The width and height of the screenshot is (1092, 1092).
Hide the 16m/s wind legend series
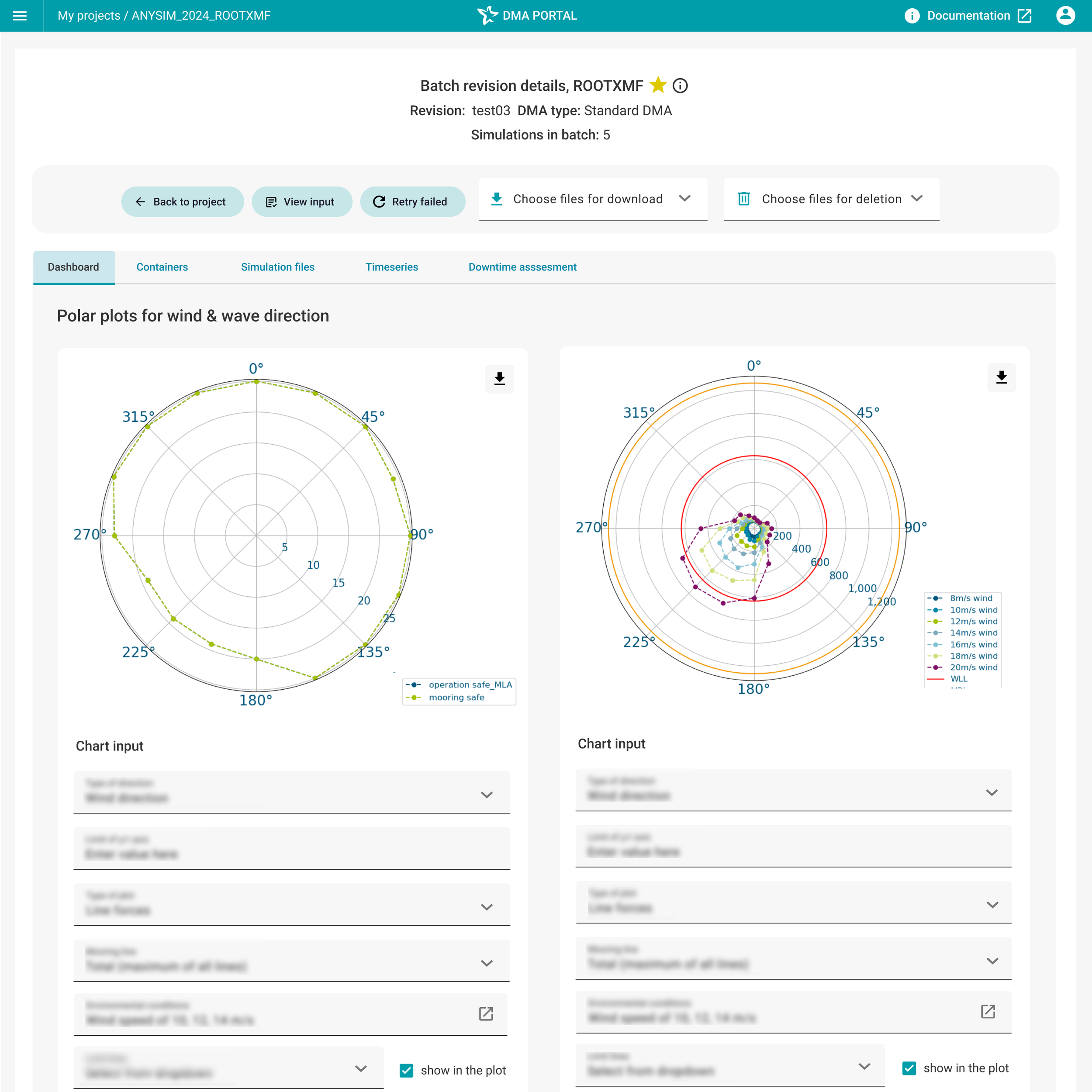click(x=963, y=644)
